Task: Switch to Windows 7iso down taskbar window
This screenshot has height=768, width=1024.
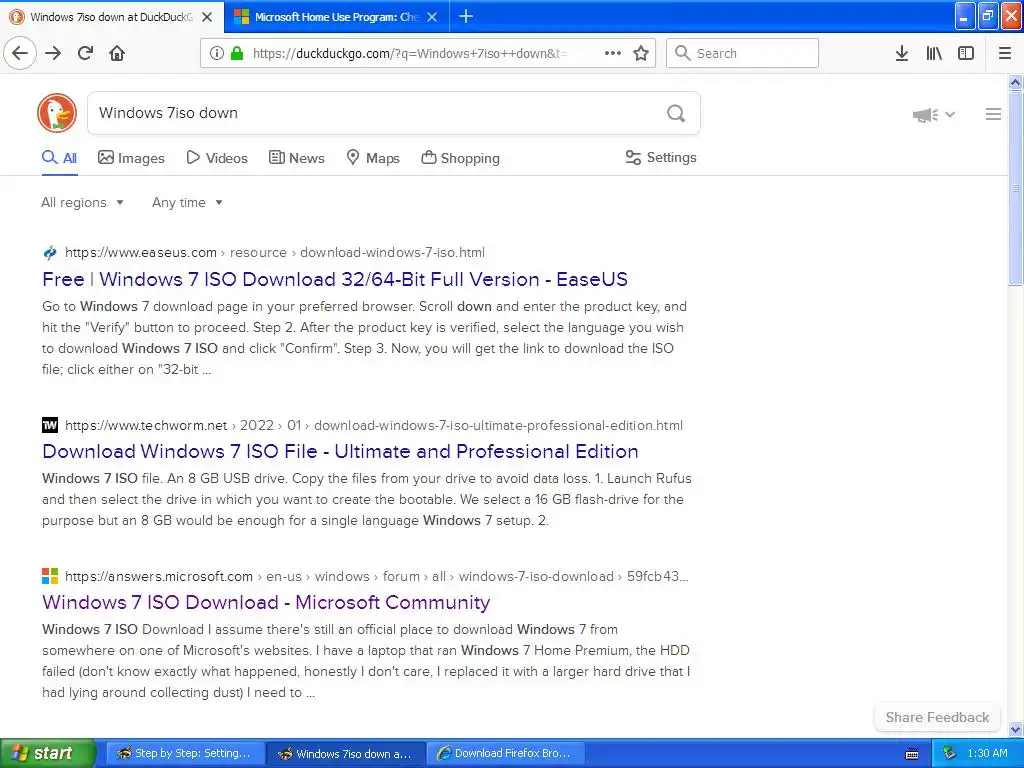Action: 346,753
